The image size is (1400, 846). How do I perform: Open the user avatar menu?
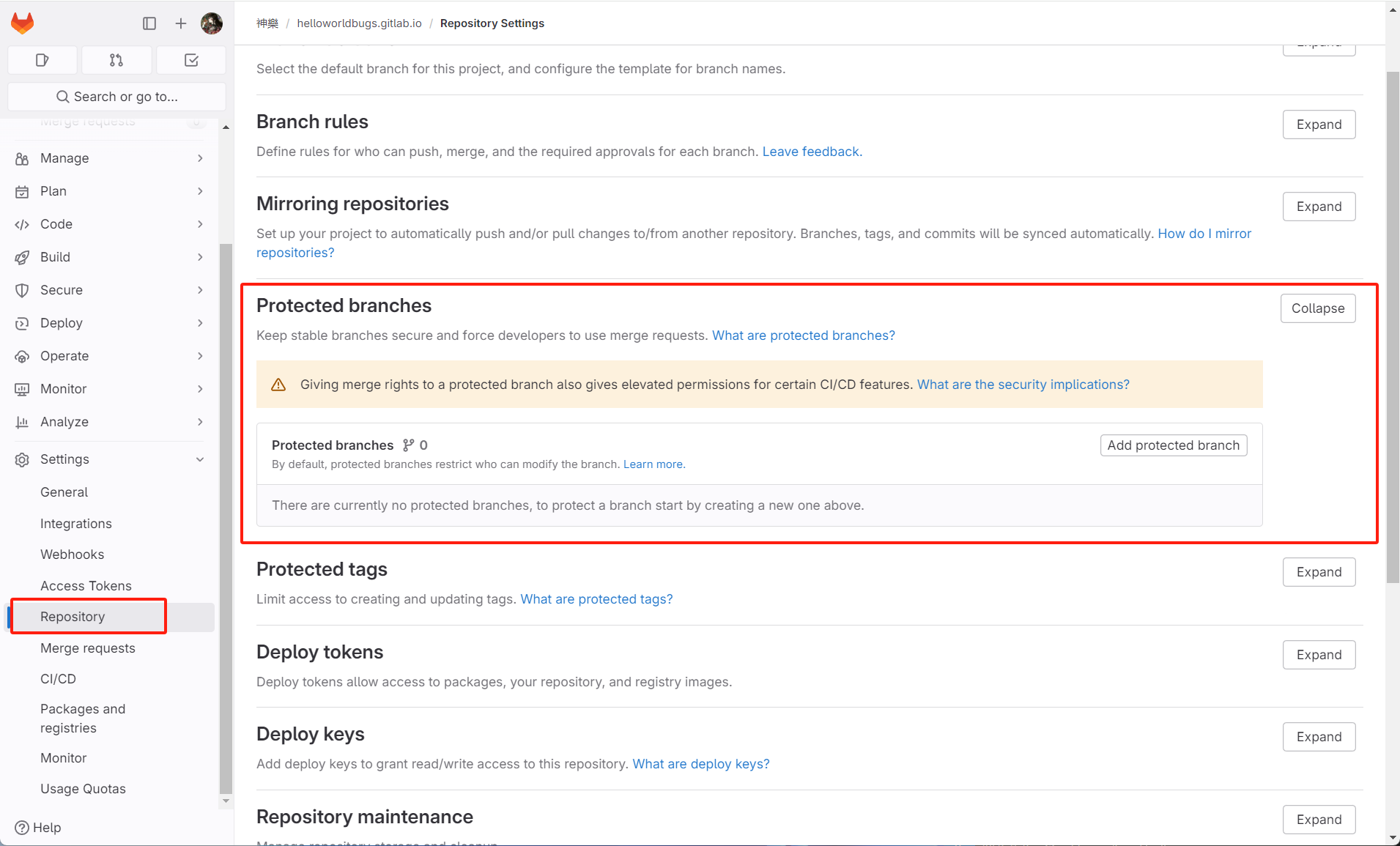tap(212, 23)
